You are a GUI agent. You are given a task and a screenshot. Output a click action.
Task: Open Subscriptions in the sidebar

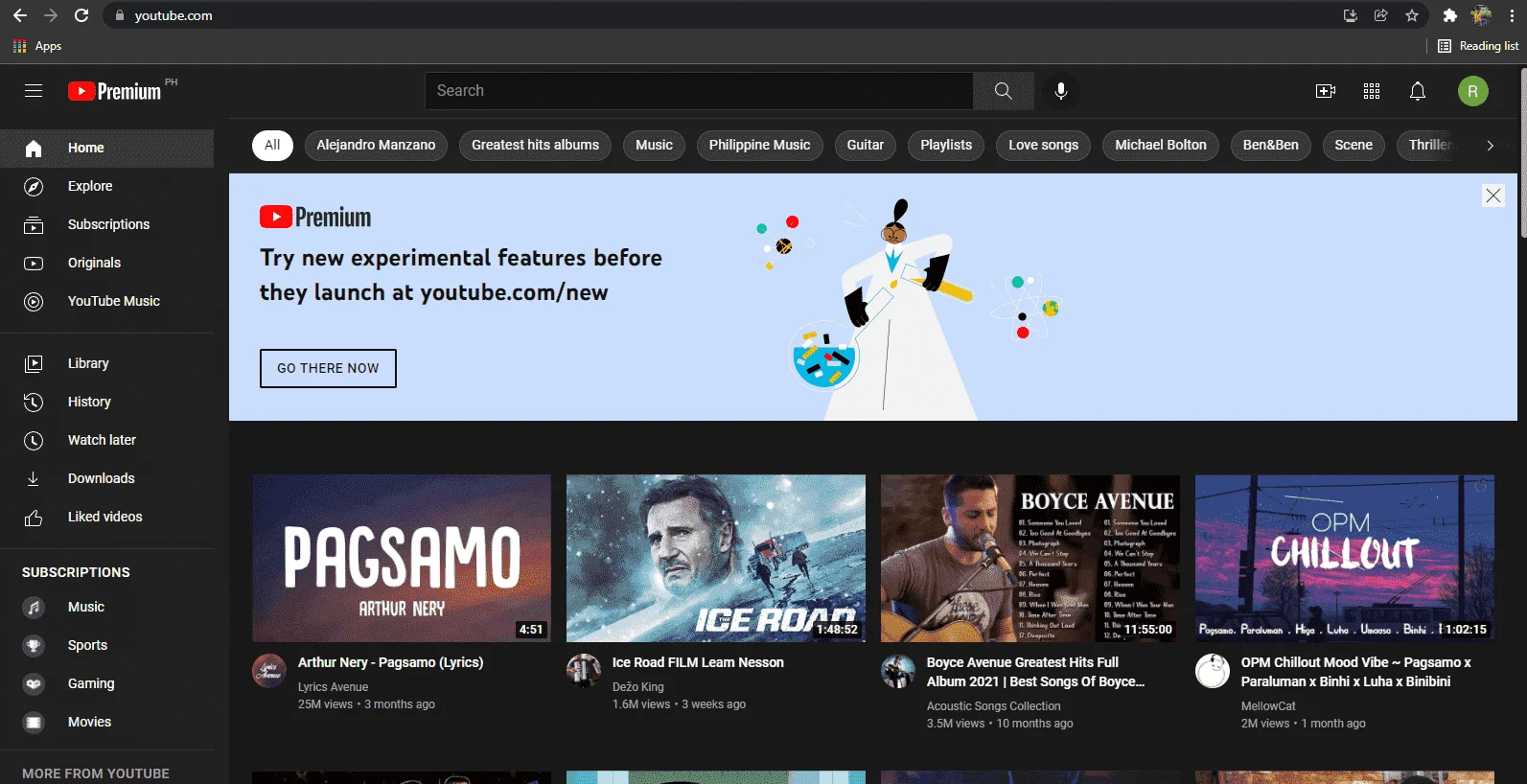(107, 225)
